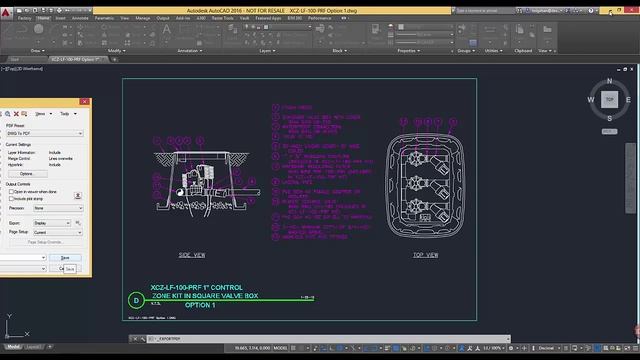Open the Tools menu in the save dialog
640x360 pixels.
[x=68, y=114]
